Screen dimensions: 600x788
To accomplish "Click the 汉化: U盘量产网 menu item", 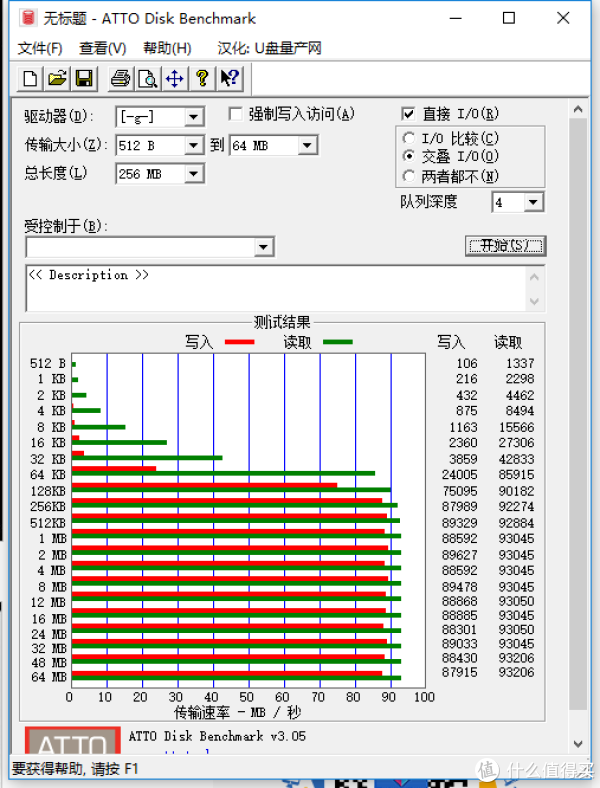I will point(269,48).
